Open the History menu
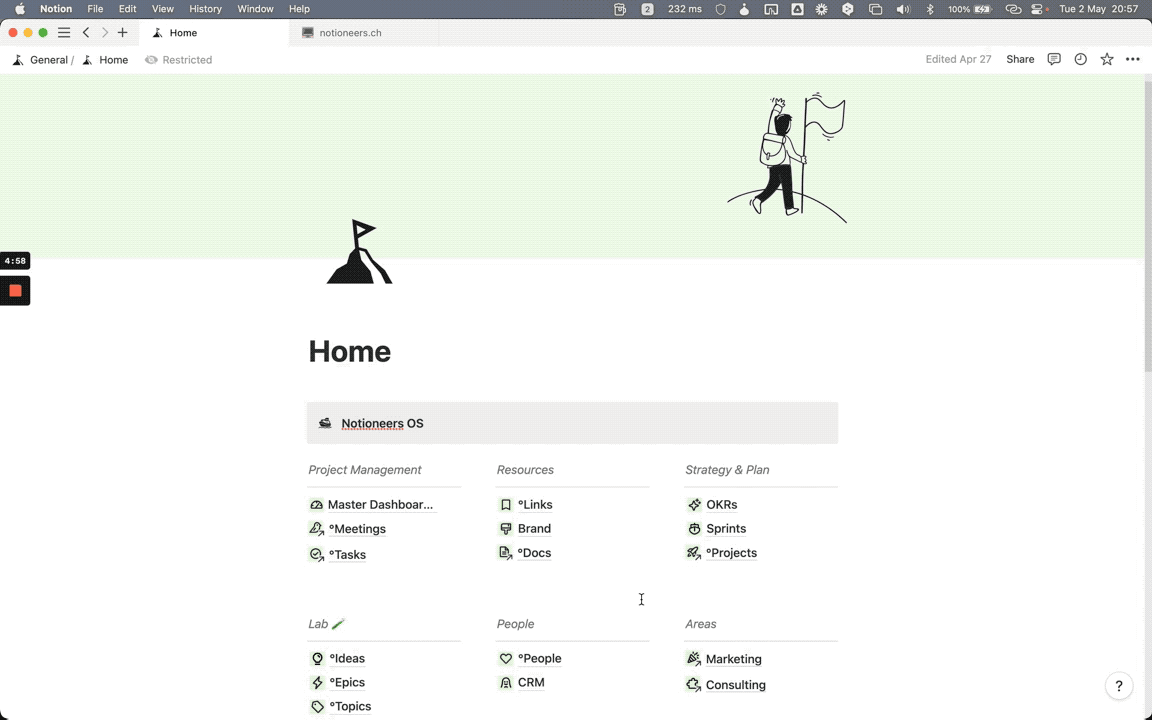The width and height of the screenshot is (1152, 720). click(x=205, y=9)
